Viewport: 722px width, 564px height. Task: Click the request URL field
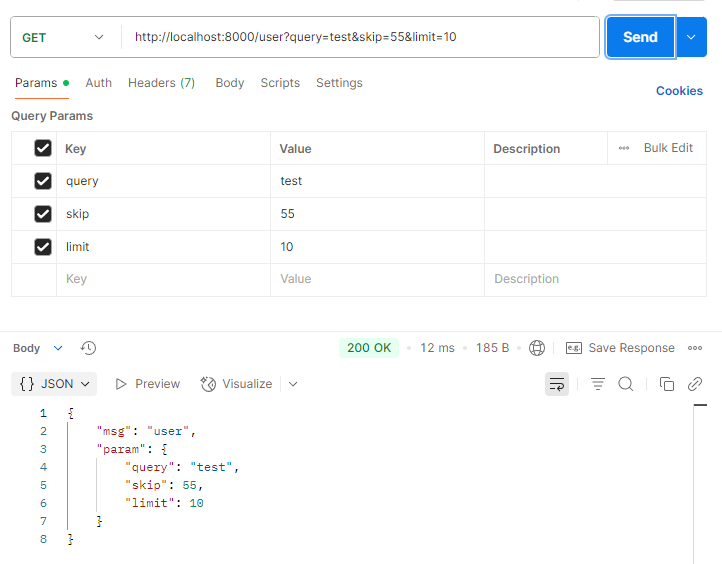click(x=359, y=37)
